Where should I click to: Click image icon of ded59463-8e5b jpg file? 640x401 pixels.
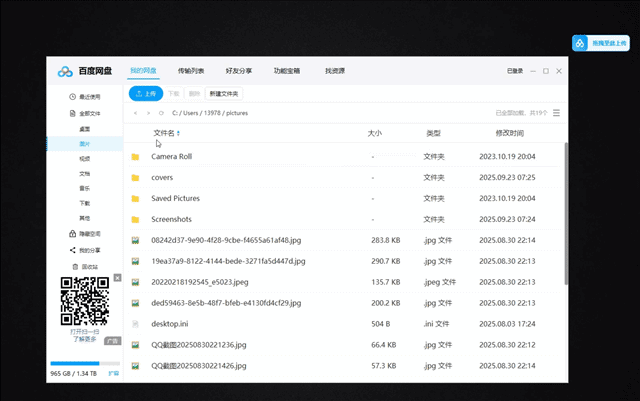pyautogui.click(x=135, y=303)
